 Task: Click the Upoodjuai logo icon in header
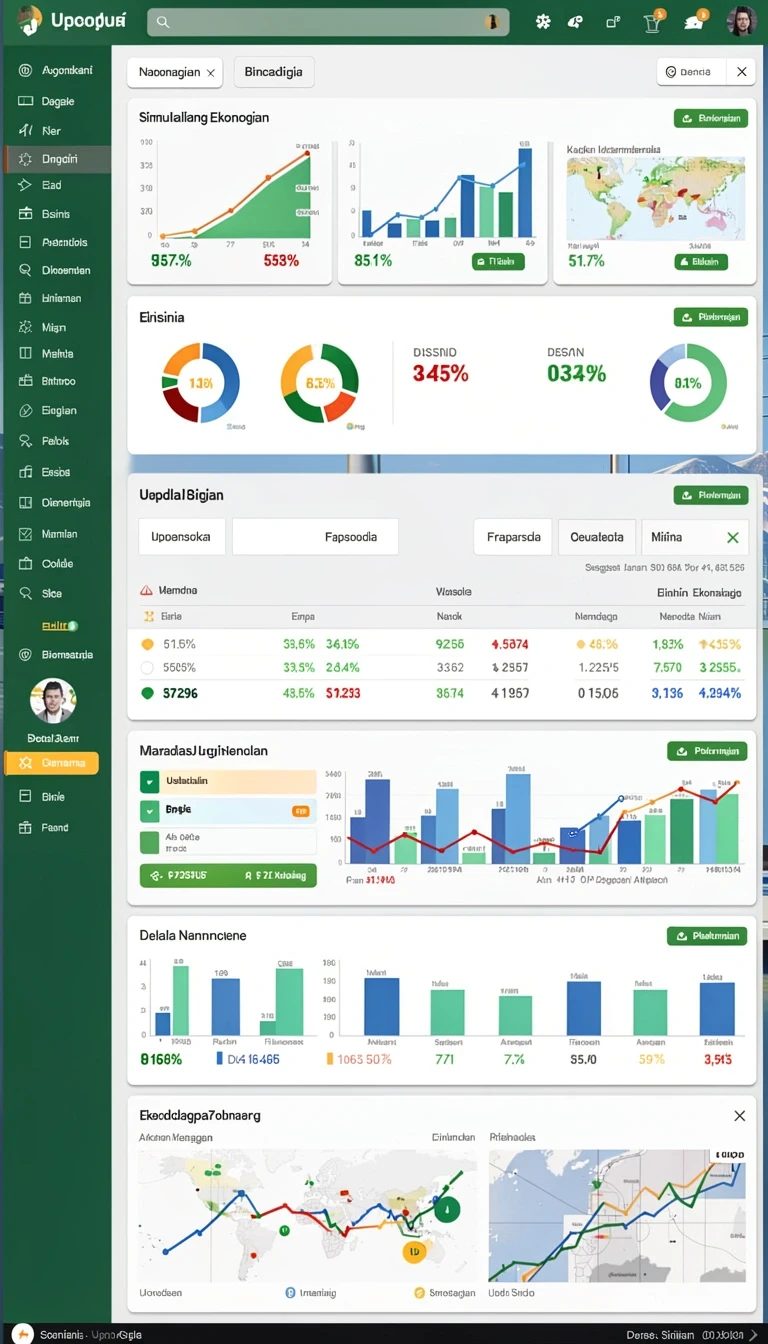tap(29, 20)
